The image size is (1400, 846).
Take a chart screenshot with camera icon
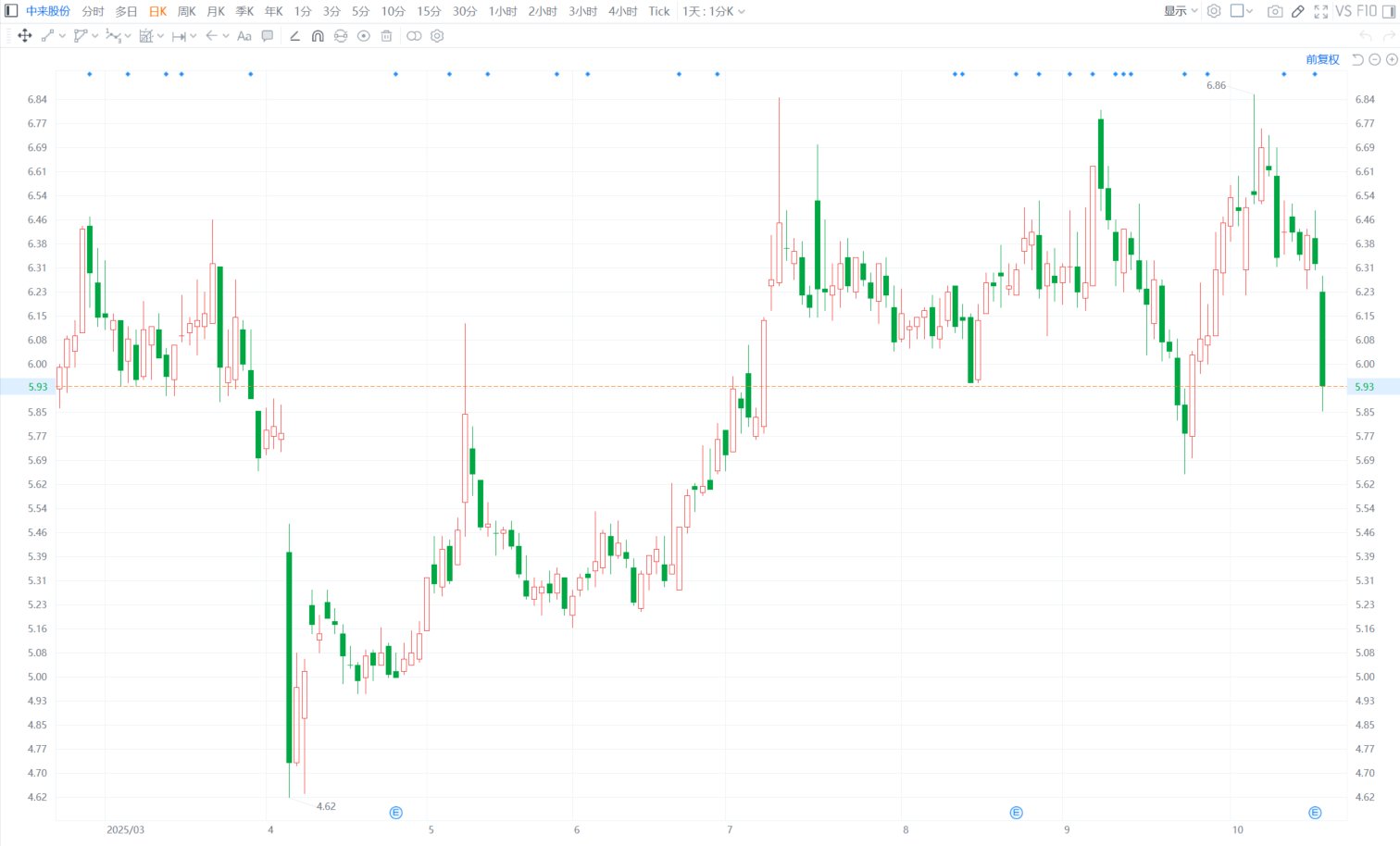1275,11
